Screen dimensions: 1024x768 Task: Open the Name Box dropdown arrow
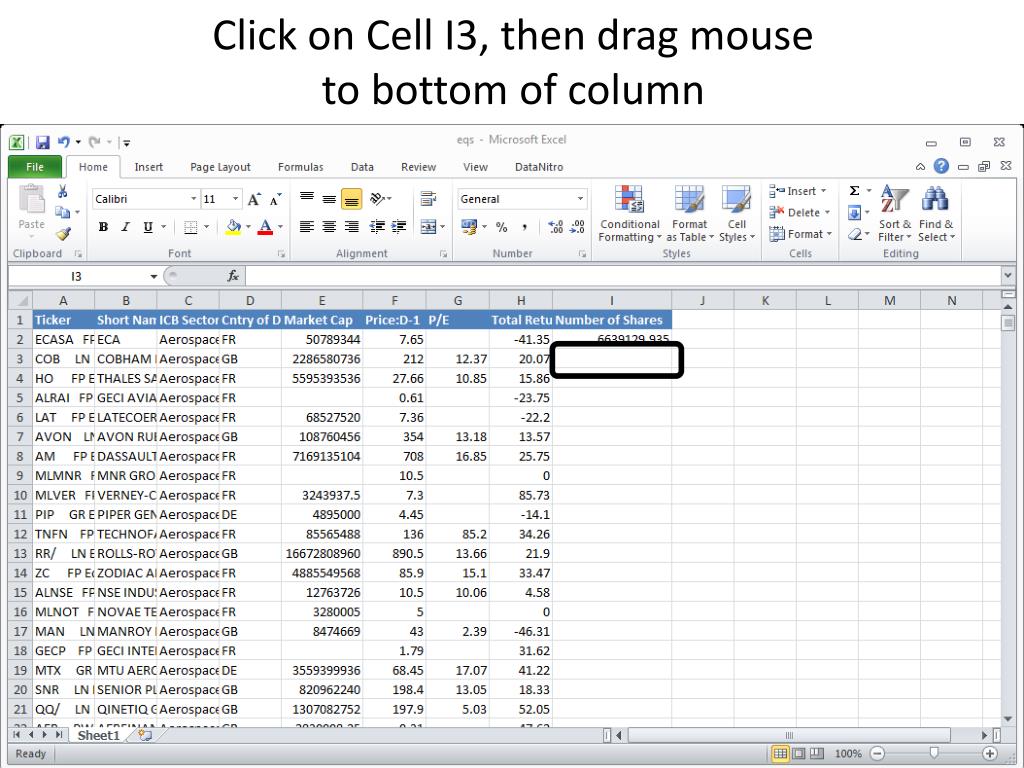point(153,276)
